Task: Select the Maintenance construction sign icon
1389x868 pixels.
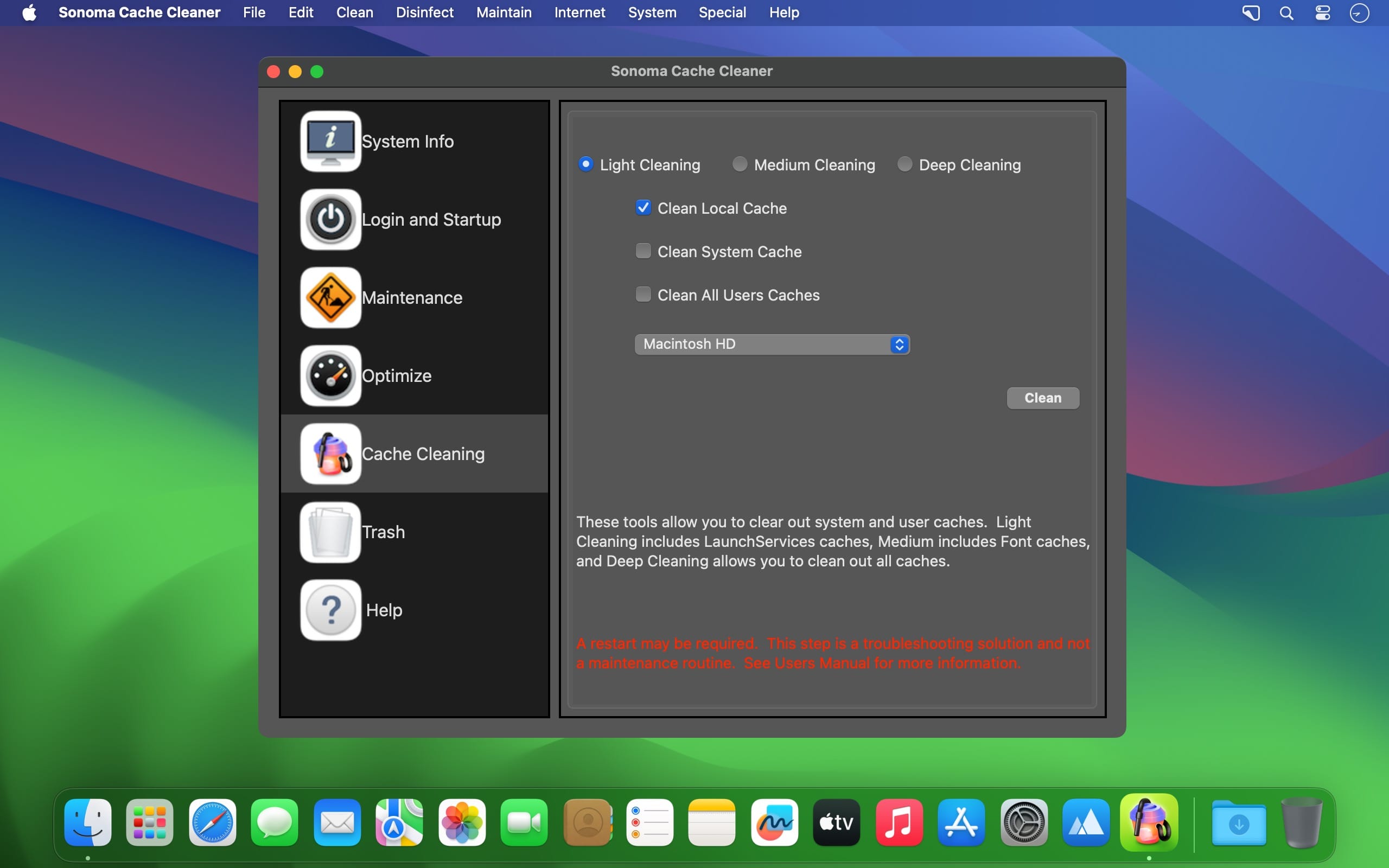Action: [330, 297]
